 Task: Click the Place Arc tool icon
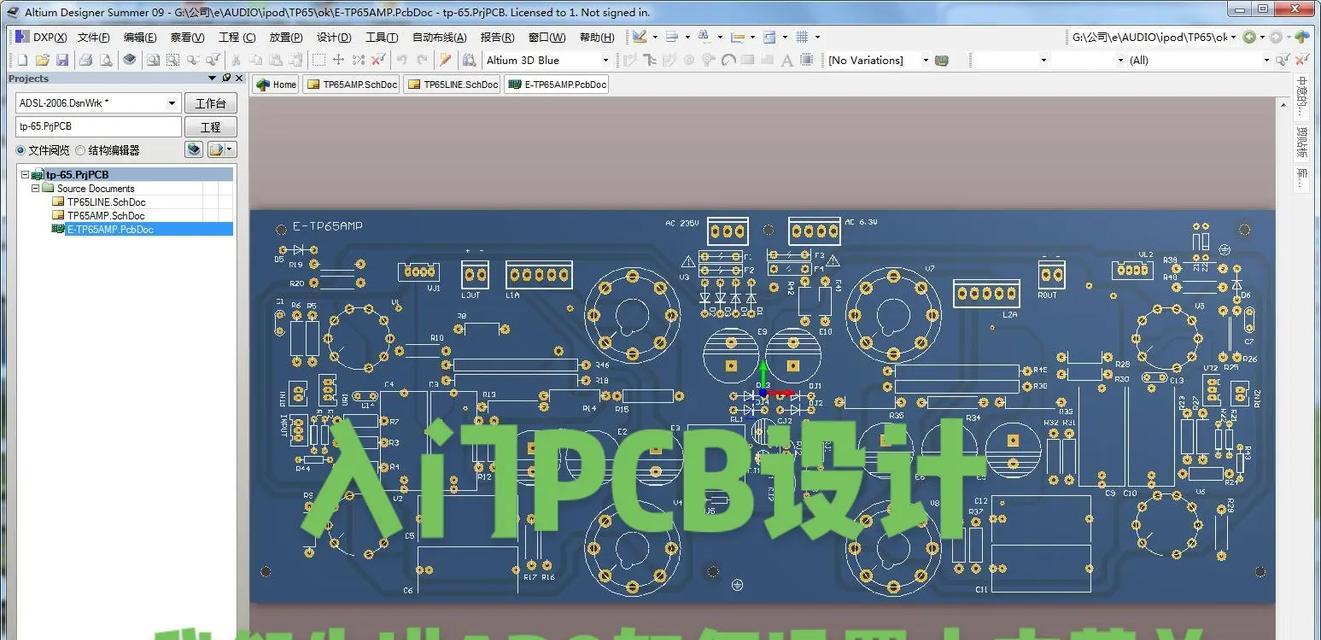(x=729, y=60)
